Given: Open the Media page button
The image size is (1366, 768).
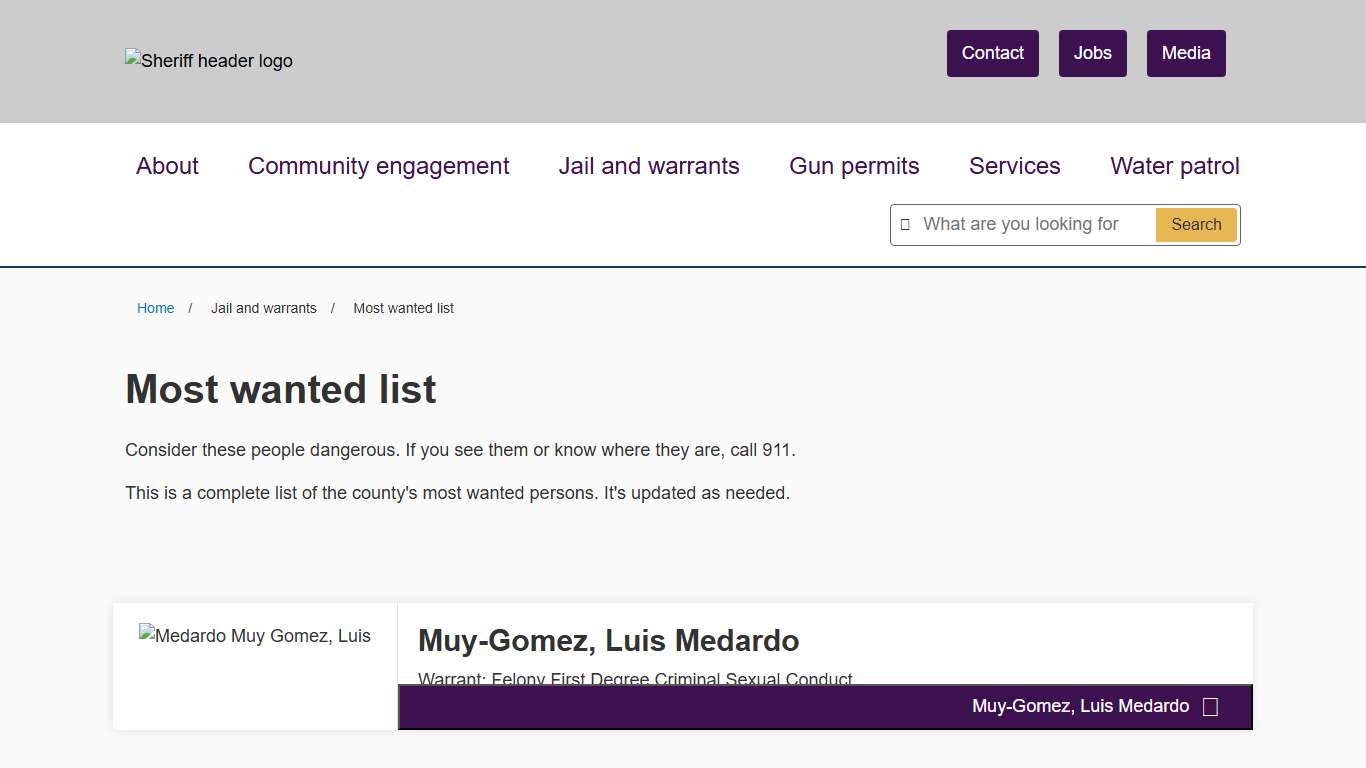Looking at the screenshot, I should point(1185,53).
